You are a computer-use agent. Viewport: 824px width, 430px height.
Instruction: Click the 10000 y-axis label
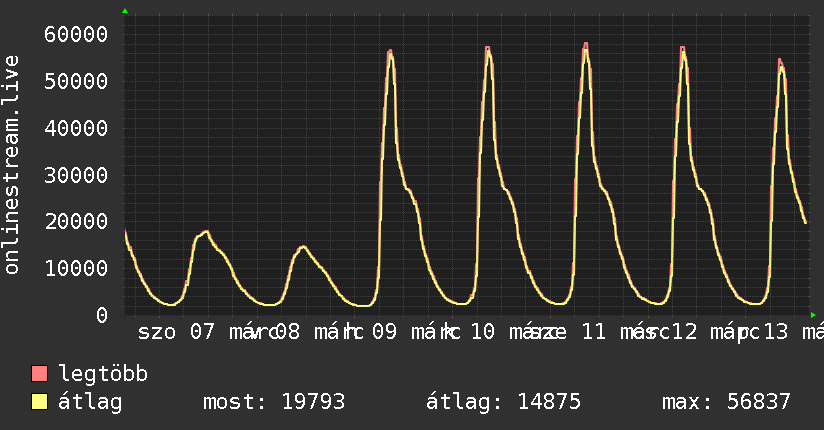point(76,268)
